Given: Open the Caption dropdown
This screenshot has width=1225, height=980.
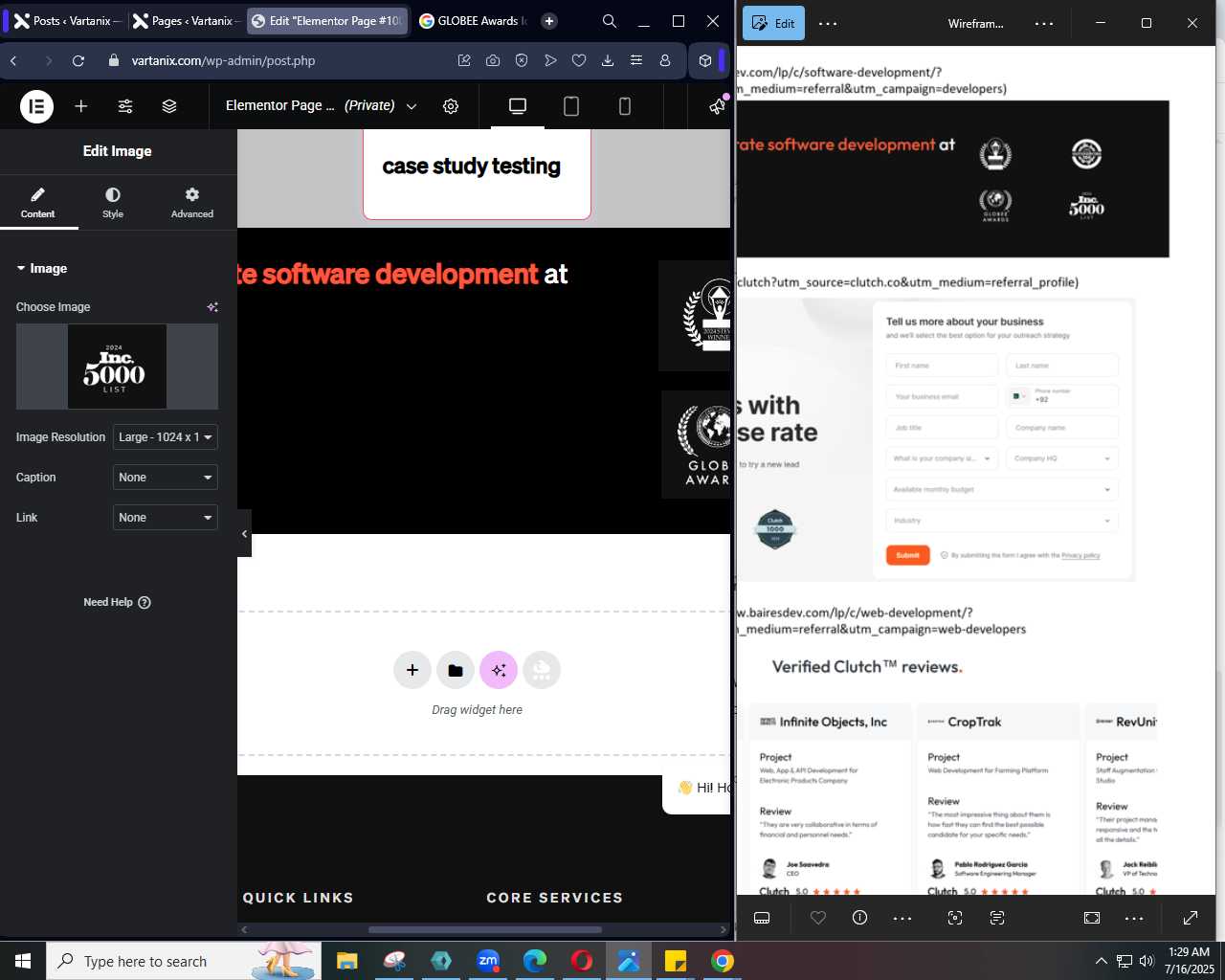Looking at the screenshot, I should [x=166, y=478].
